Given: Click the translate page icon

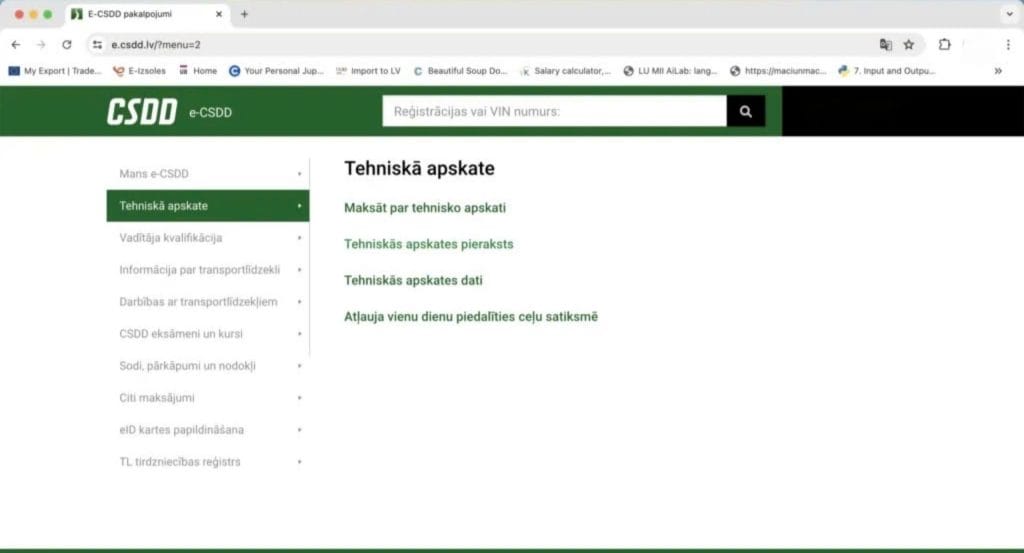Looking at the screenshot, I should pyautogui.click(x=885, y=45).
